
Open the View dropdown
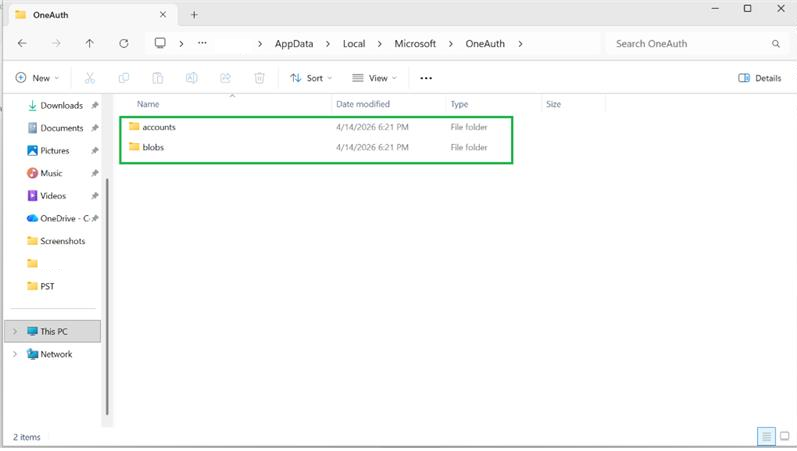[x=374, y=78]
